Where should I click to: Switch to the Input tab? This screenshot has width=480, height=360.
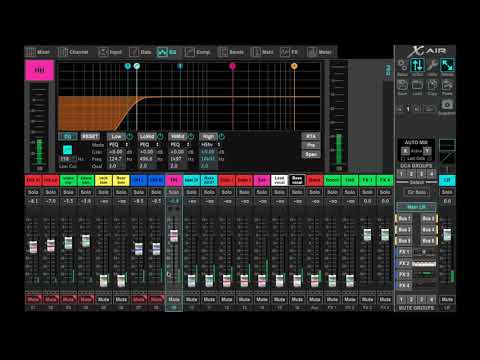tap(110, 52)
